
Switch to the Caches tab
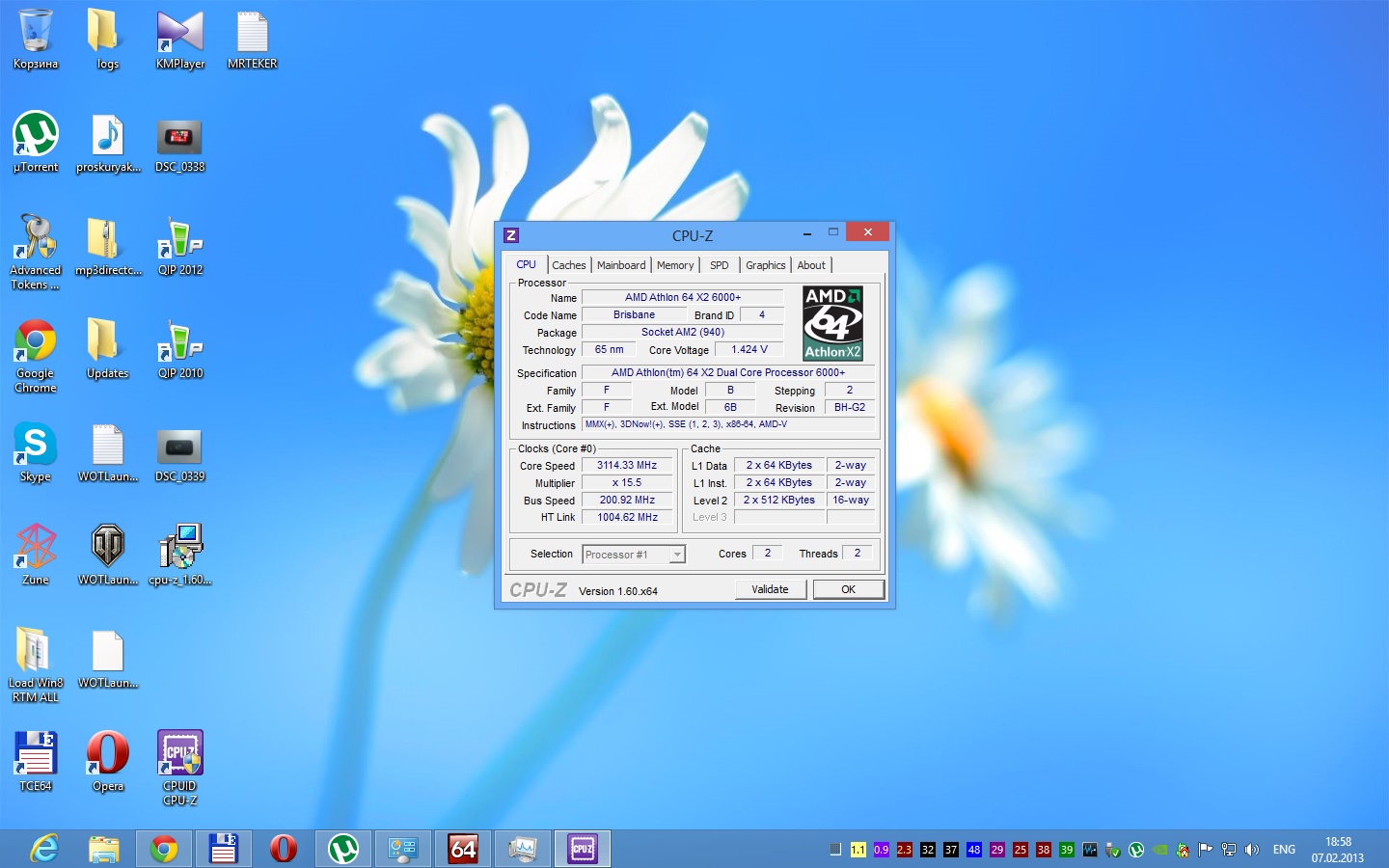click(x=568, y=265)
